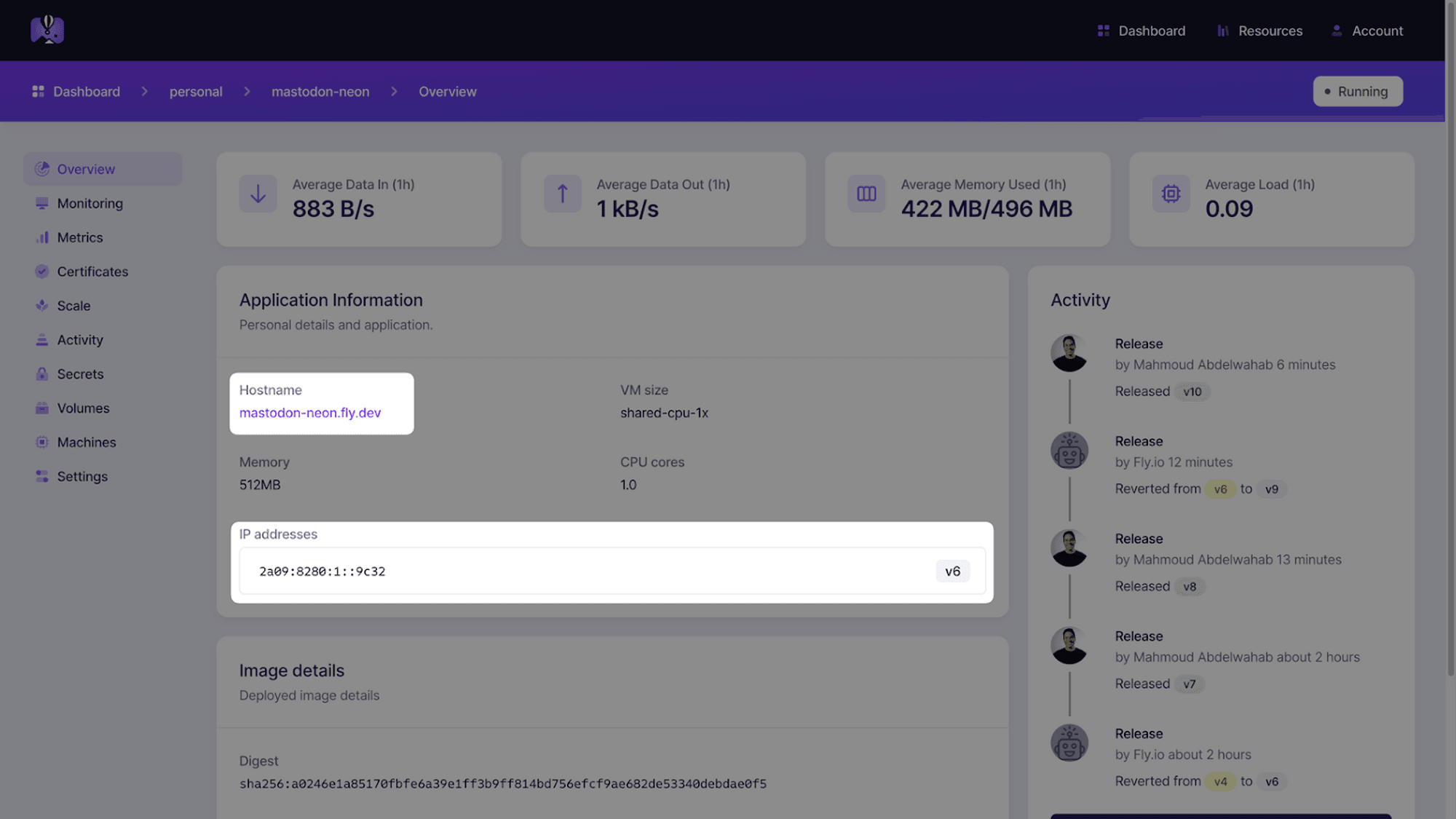Click the Average Load CPU icon
This screenshot has width=1456, height=819.
(x=1171, y=194)
